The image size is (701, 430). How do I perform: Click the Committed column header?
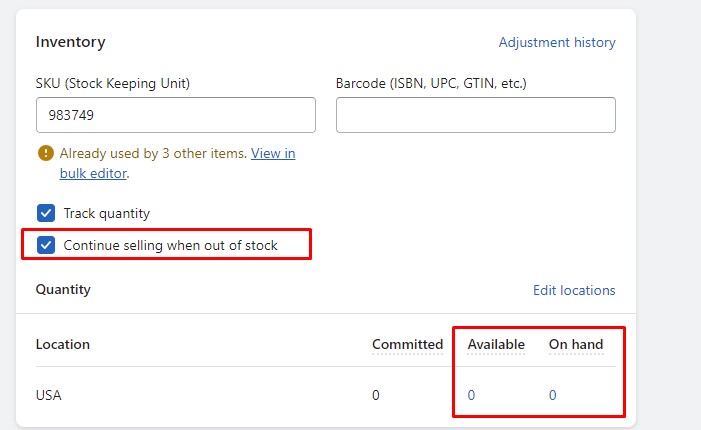pos(407,344)
